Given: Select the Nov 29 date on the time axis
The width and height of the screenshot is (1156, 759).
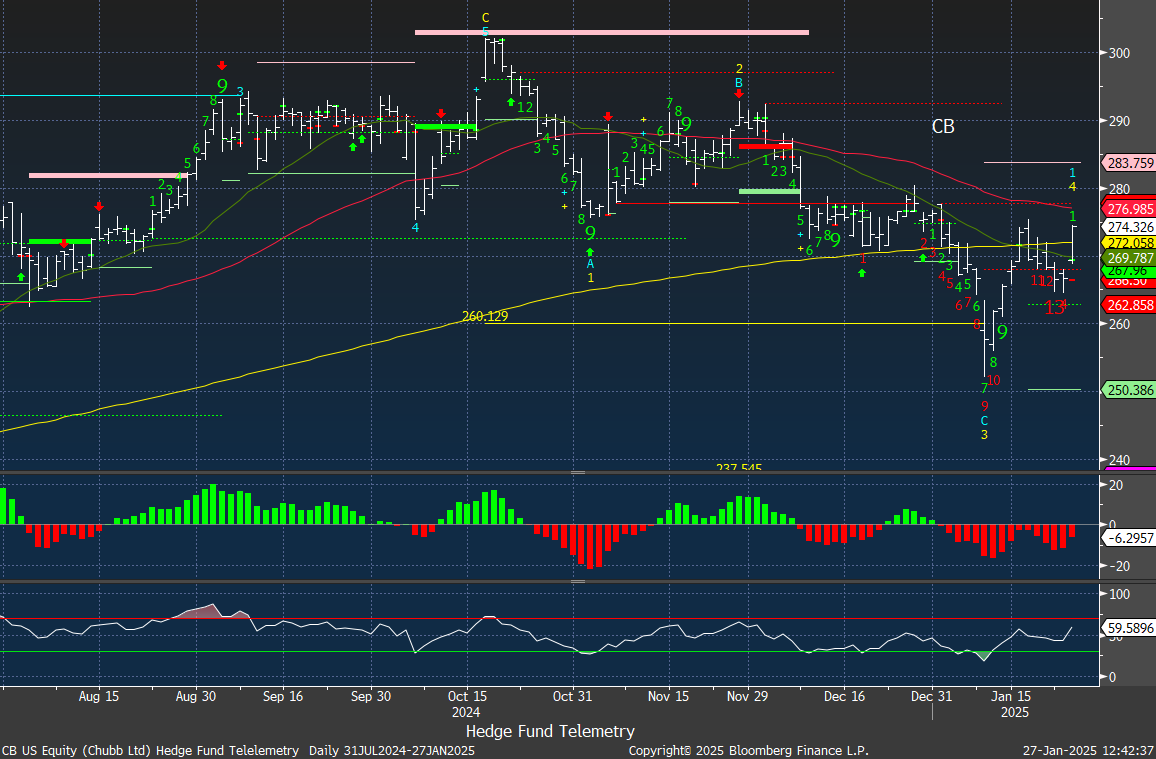Looking at the screenshot, I should (x=748, y=696).
